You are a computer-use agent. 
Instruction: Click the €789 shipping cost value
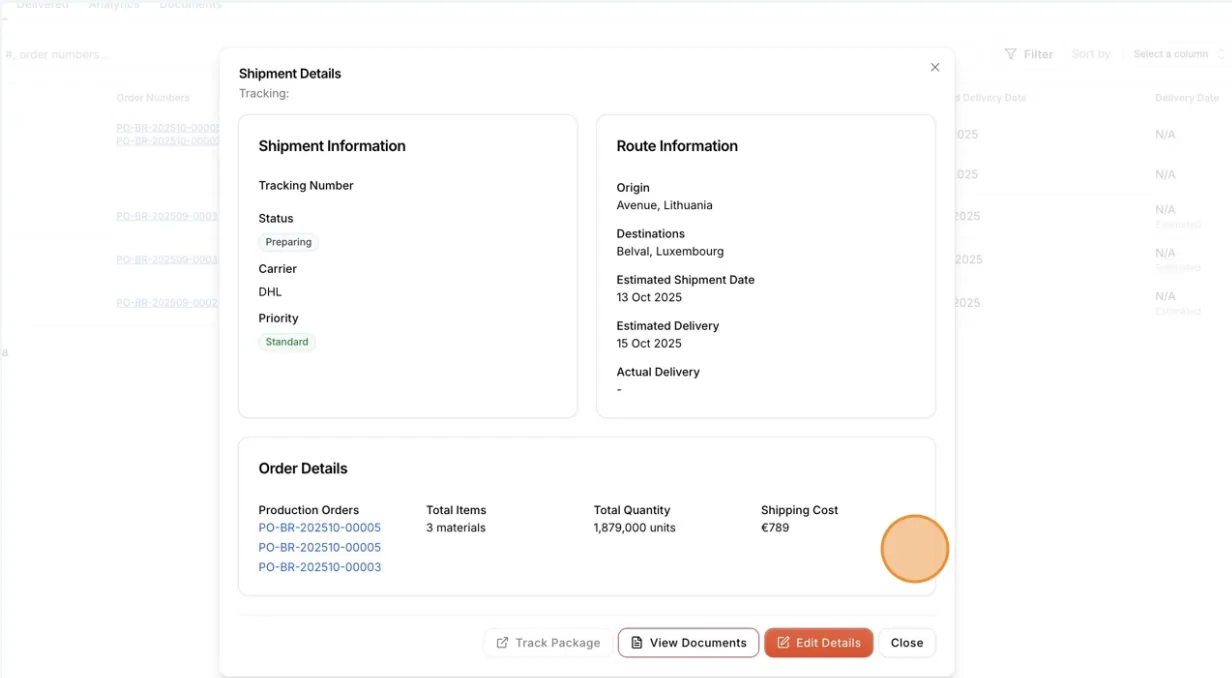(775, 528)
